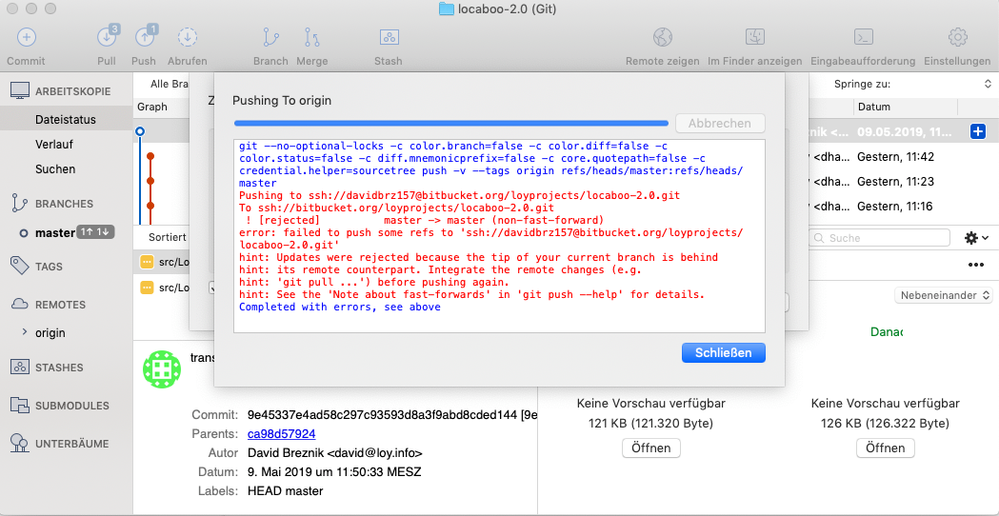This screenshot has width=999, height=516.
Task: Select Verlauf in sidebar
Action: pyautogui.click(x=54, y=145)
